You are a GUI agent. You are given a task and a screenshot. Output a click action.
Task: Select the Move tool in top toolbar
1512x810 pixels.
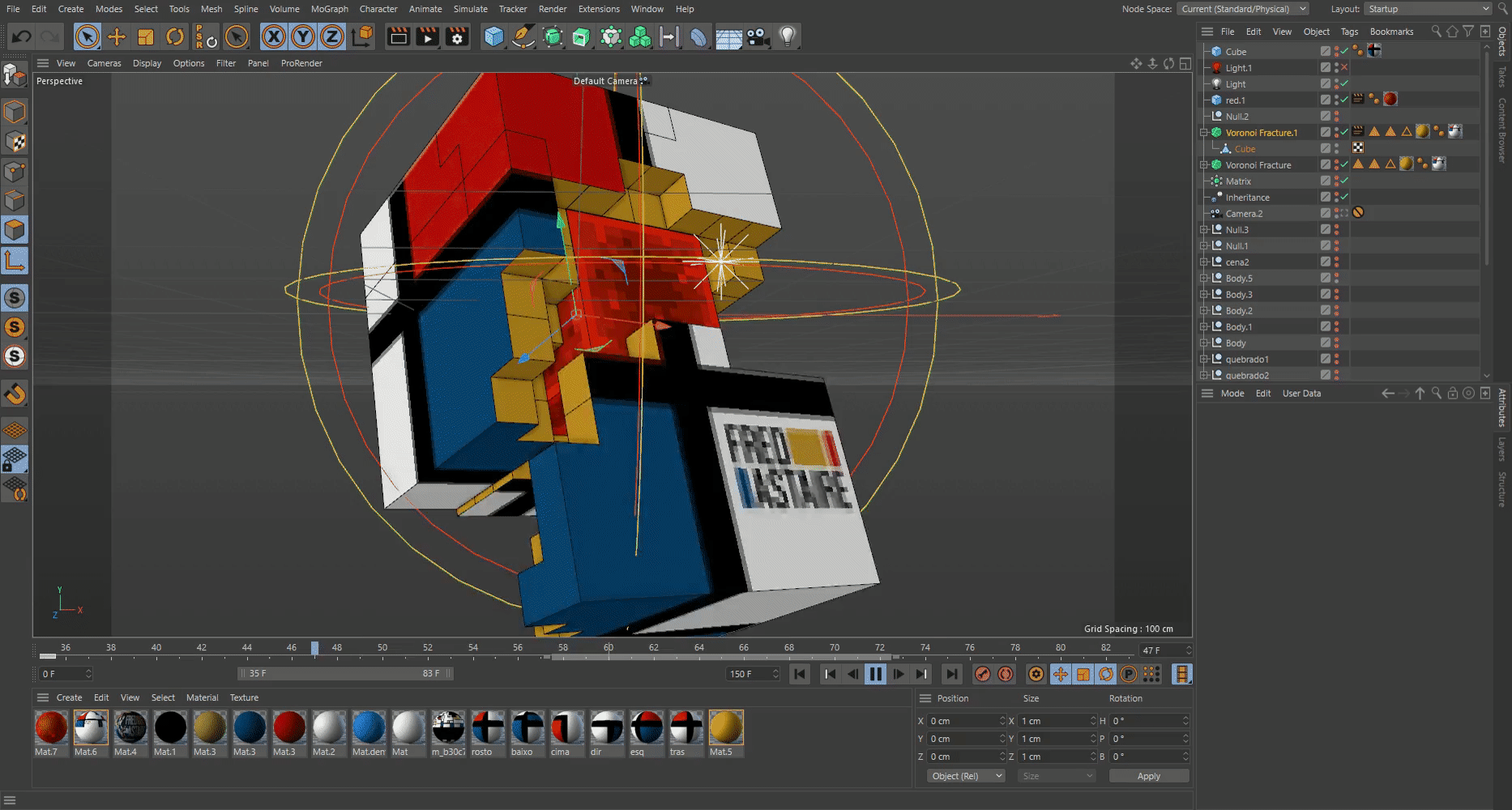[117, 36]
